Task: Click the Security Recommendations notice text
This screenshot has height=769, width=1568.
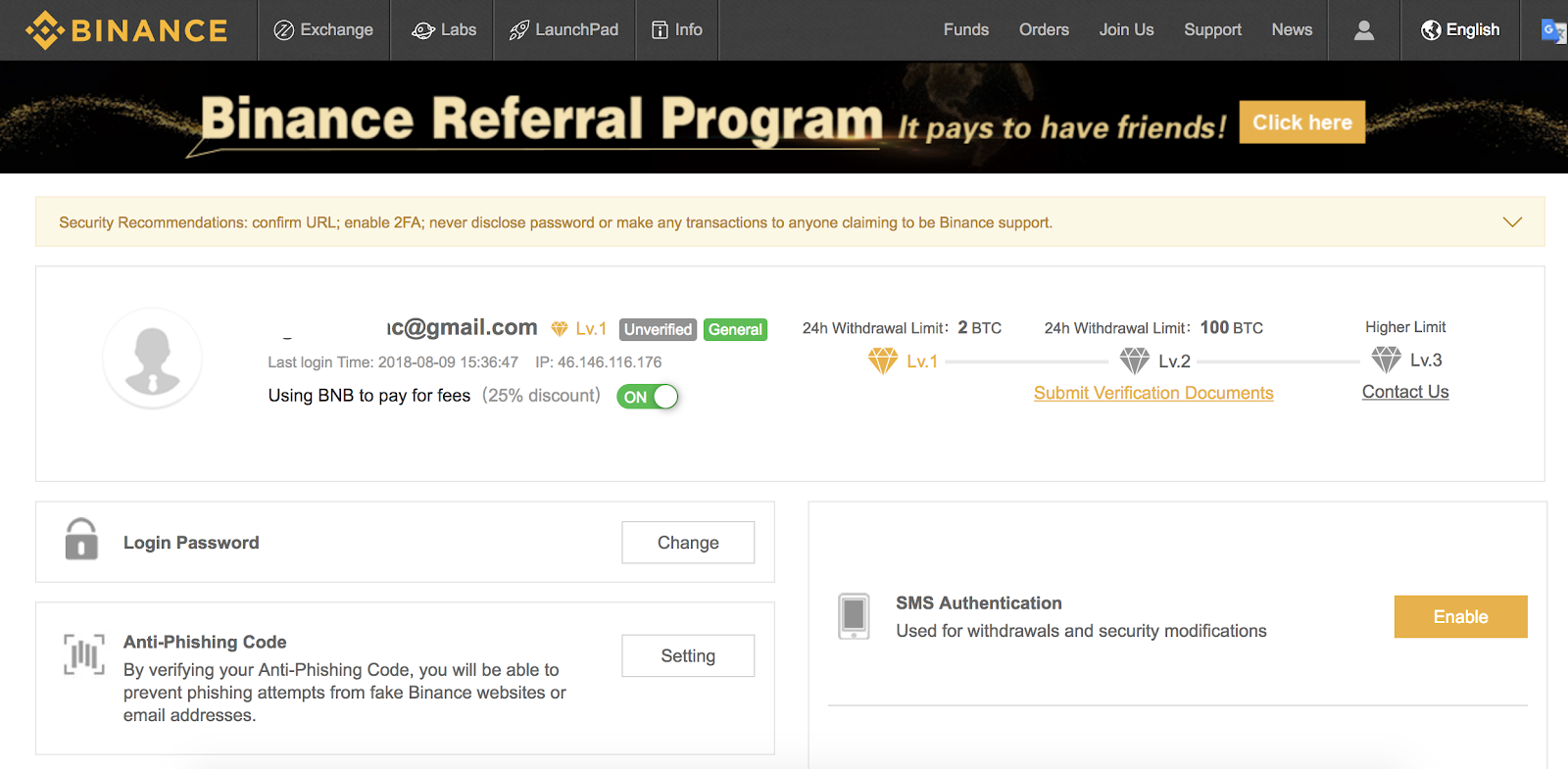Action: 556,222
